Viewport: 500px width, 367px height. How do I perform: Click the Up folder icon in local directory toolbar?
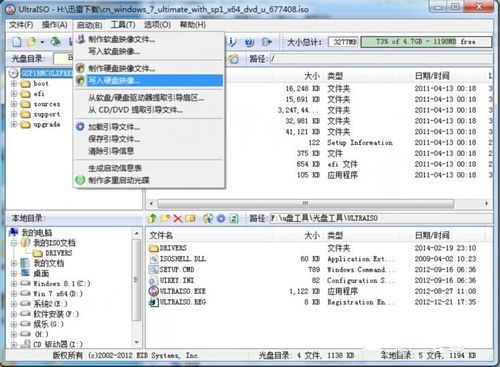click(x=153, y=218)
